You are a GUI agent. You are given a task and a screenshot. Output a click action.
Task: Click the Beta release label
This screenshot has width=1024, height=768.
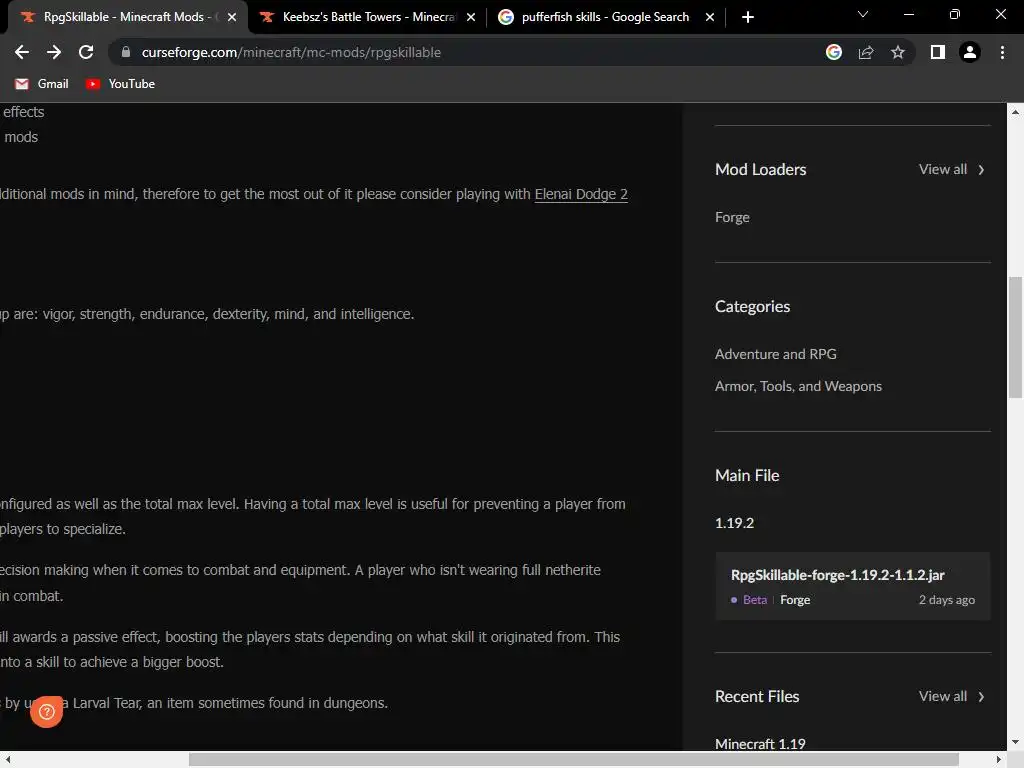point(754,600)
